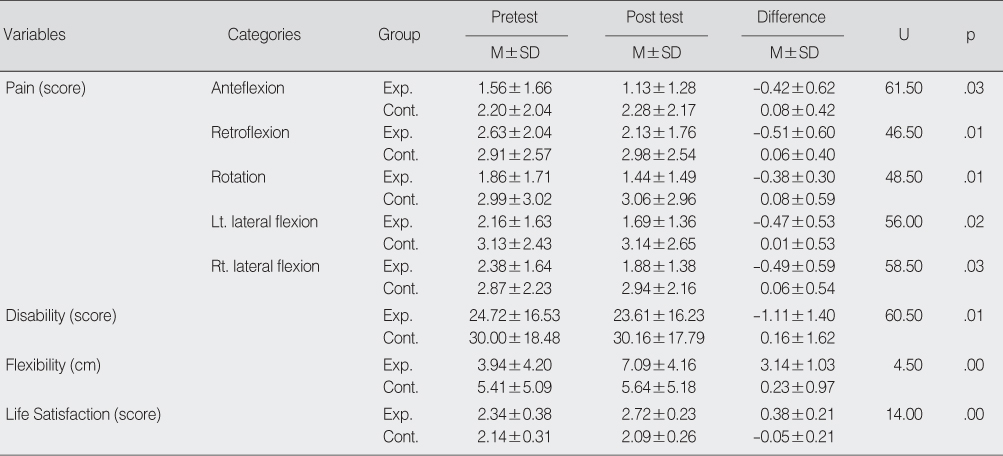Select the Retroflexion category cell
1003x456 pixels.
(x=250, y=133)
